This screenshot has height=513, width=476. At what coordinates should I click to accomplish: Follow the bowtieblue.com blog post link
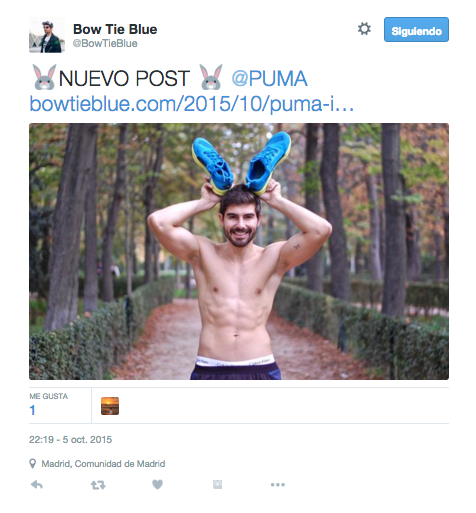[x=192, y=104]
